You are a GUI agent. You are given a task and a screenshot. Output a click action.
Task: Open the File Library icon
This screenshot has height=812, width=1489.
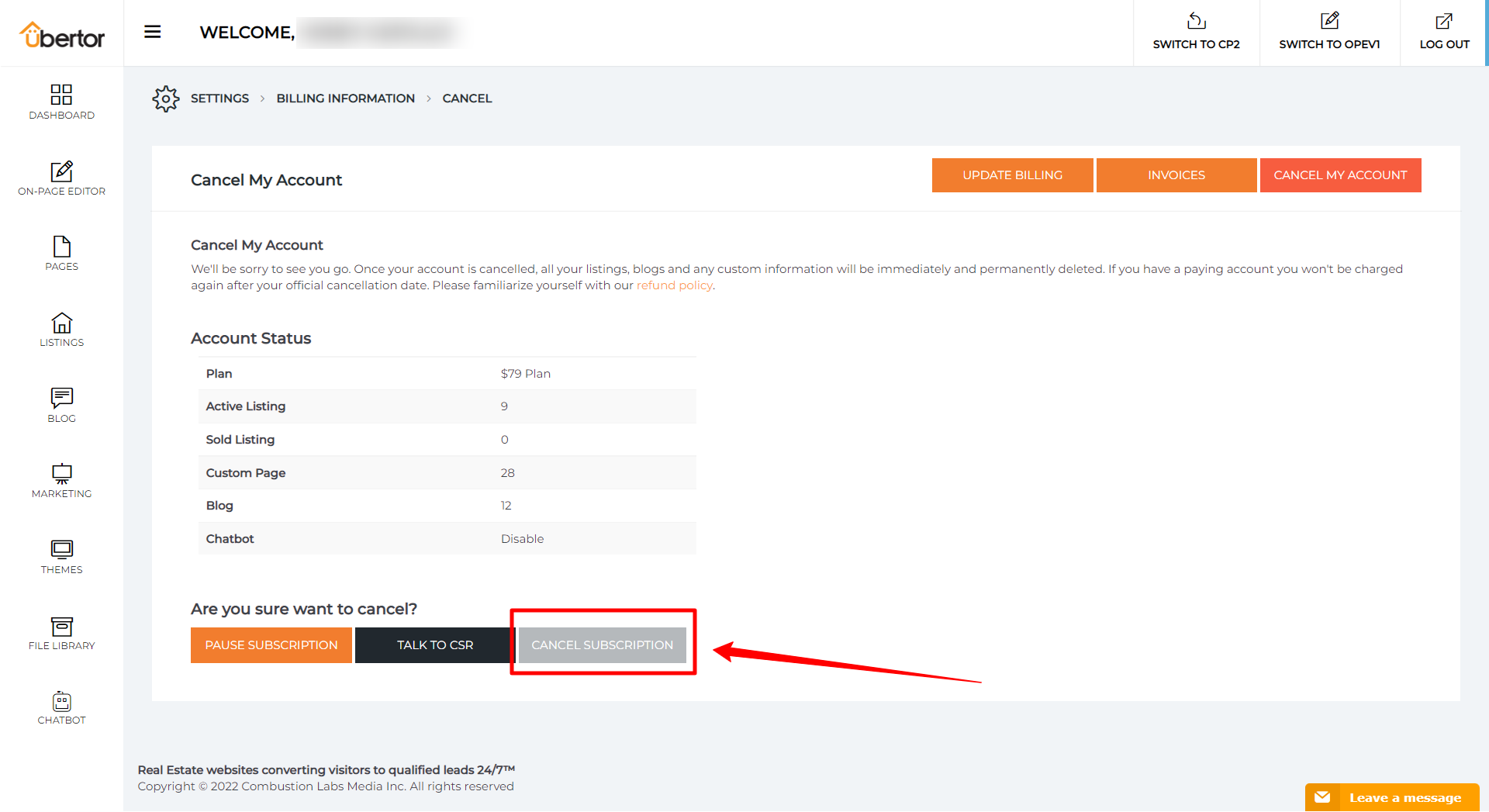pyautogui.click(x=61, y=627)
